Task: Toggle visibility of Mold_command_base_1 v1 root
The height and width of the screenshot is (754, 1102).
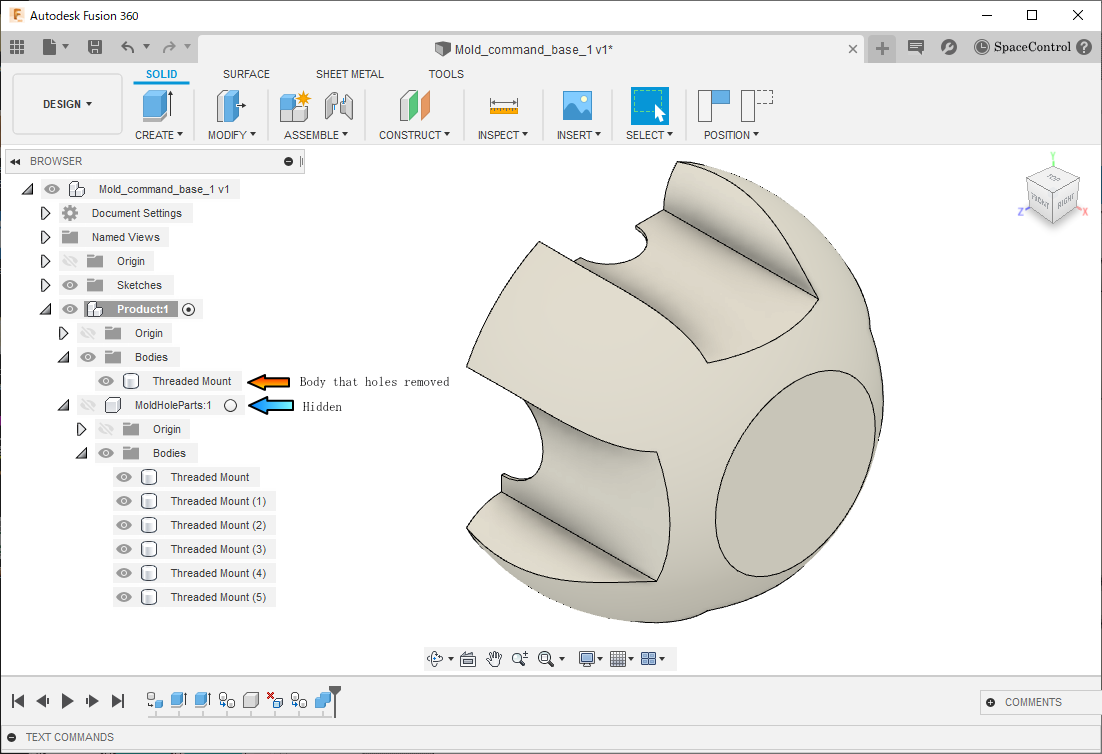Action: tap(51, 189)
